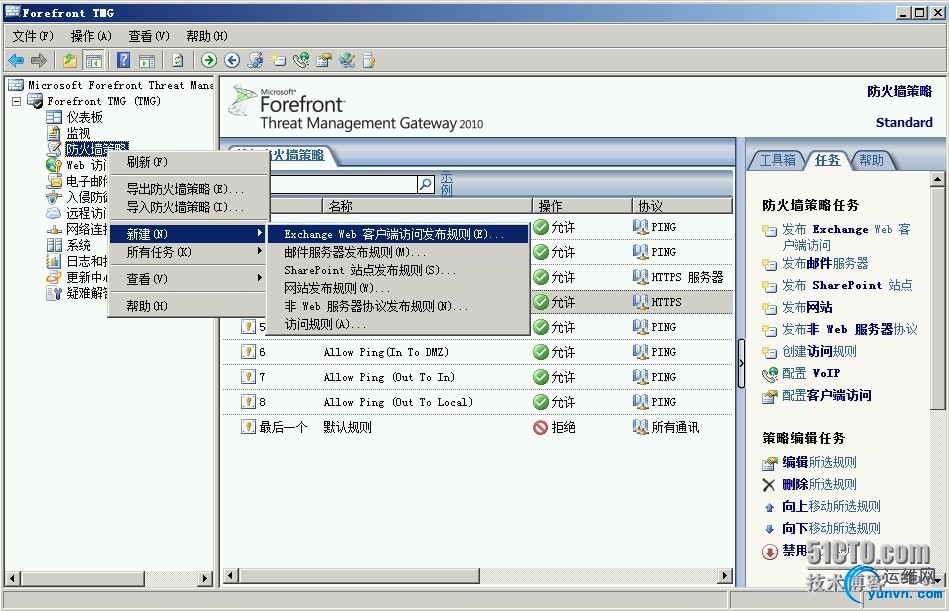Click the 协议 column header
The height and width of the screenshot is (611, 949).
682,206
